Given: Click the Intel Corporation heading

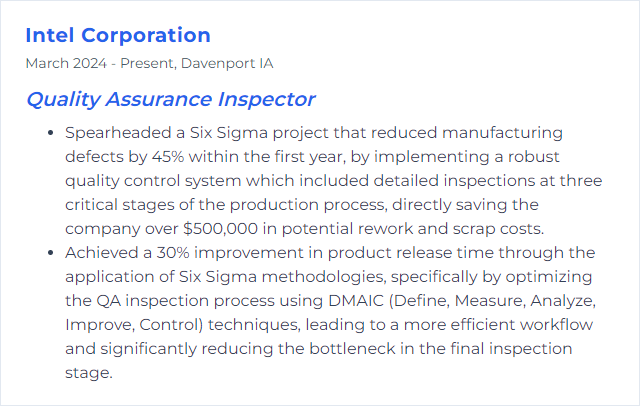Looking at the screenshot, I should (x=118, y=35).
